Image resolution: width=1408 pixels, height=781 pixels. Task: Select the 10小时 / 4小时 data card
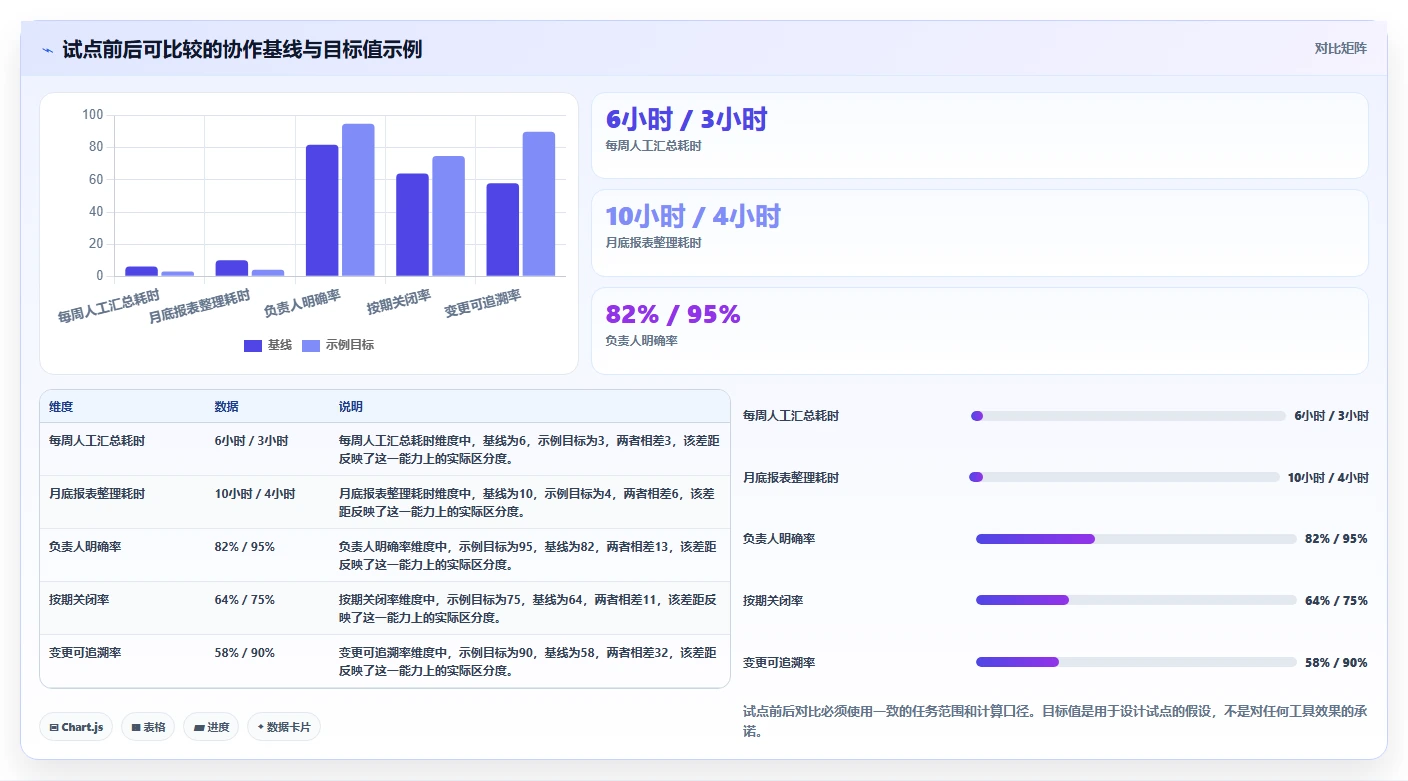980,233
